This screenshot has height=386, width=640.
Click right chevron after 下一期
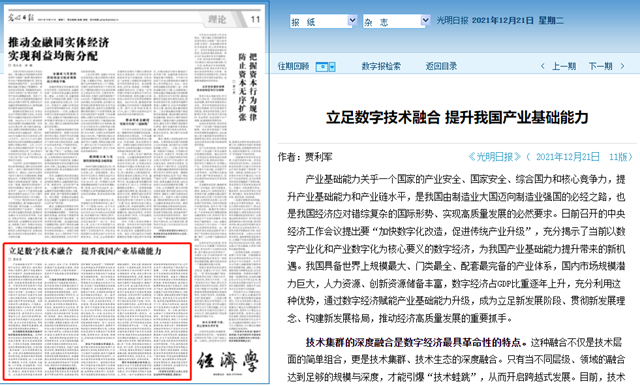click(x=622, y=66)
